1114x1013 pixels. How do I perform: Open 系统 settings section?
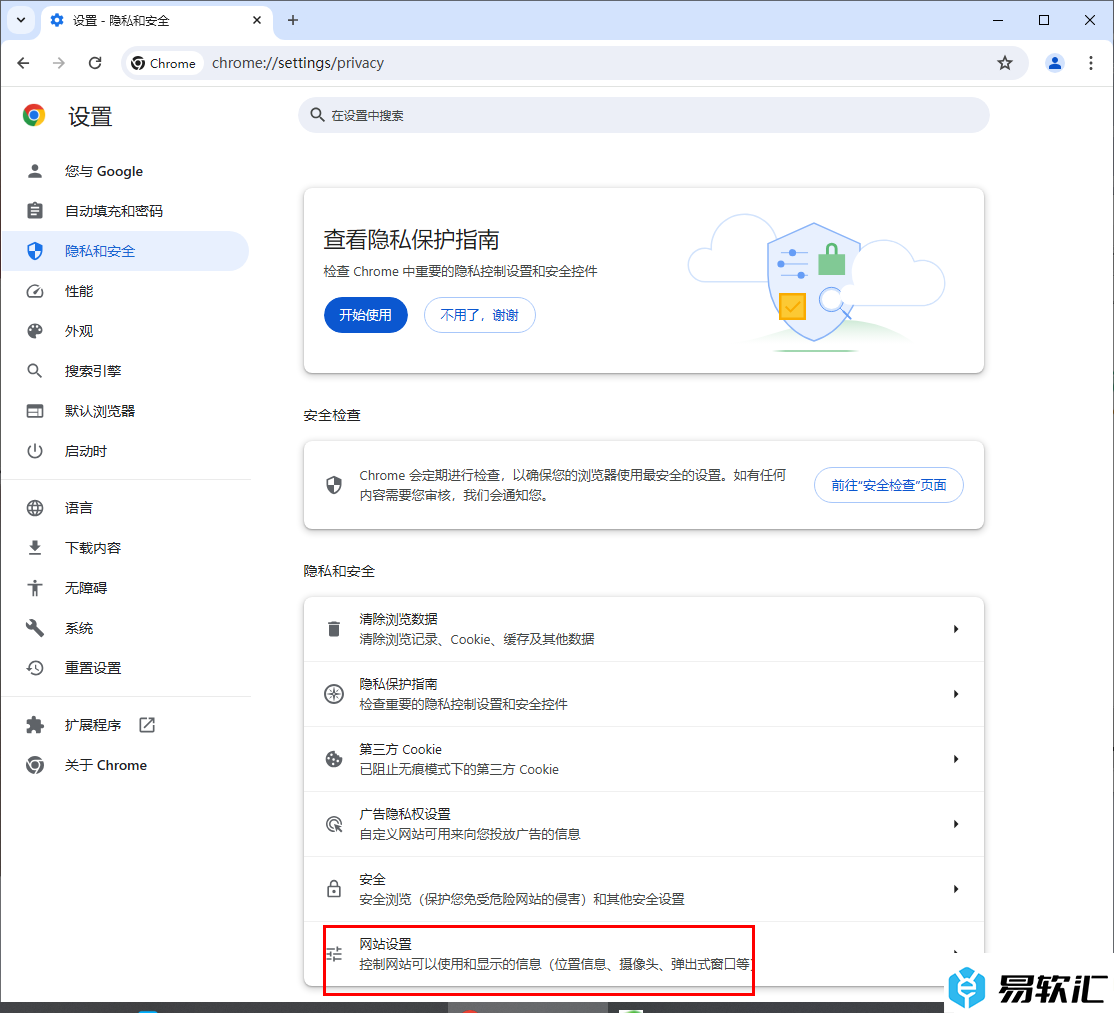click(x=125, y=628)
